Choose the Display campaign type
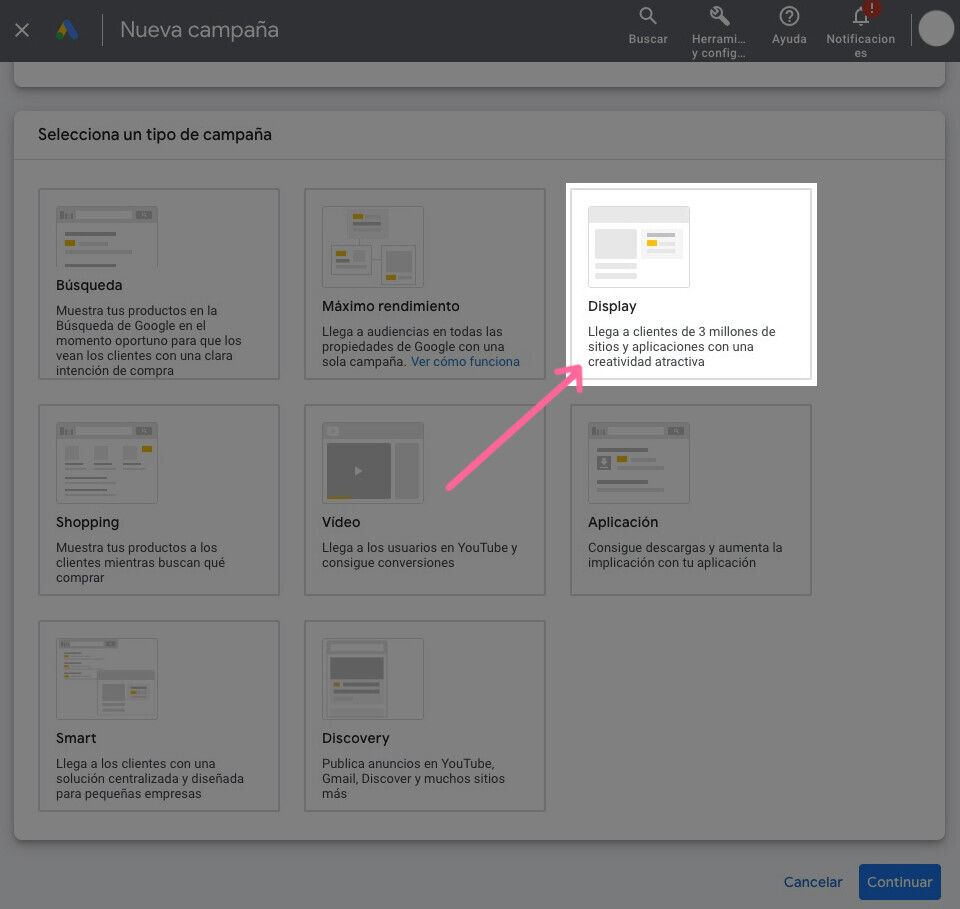The width and height of the screenshot is (960, 909). [690, 283]
